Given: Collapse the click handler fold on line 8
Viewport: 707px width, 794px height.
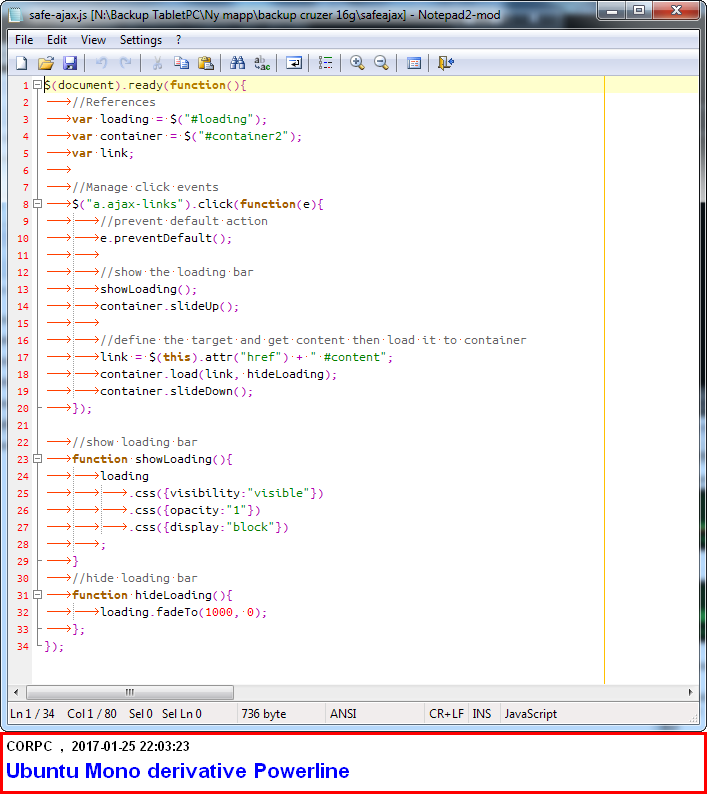Looking at the screenshot, I should tap(37, 204).
